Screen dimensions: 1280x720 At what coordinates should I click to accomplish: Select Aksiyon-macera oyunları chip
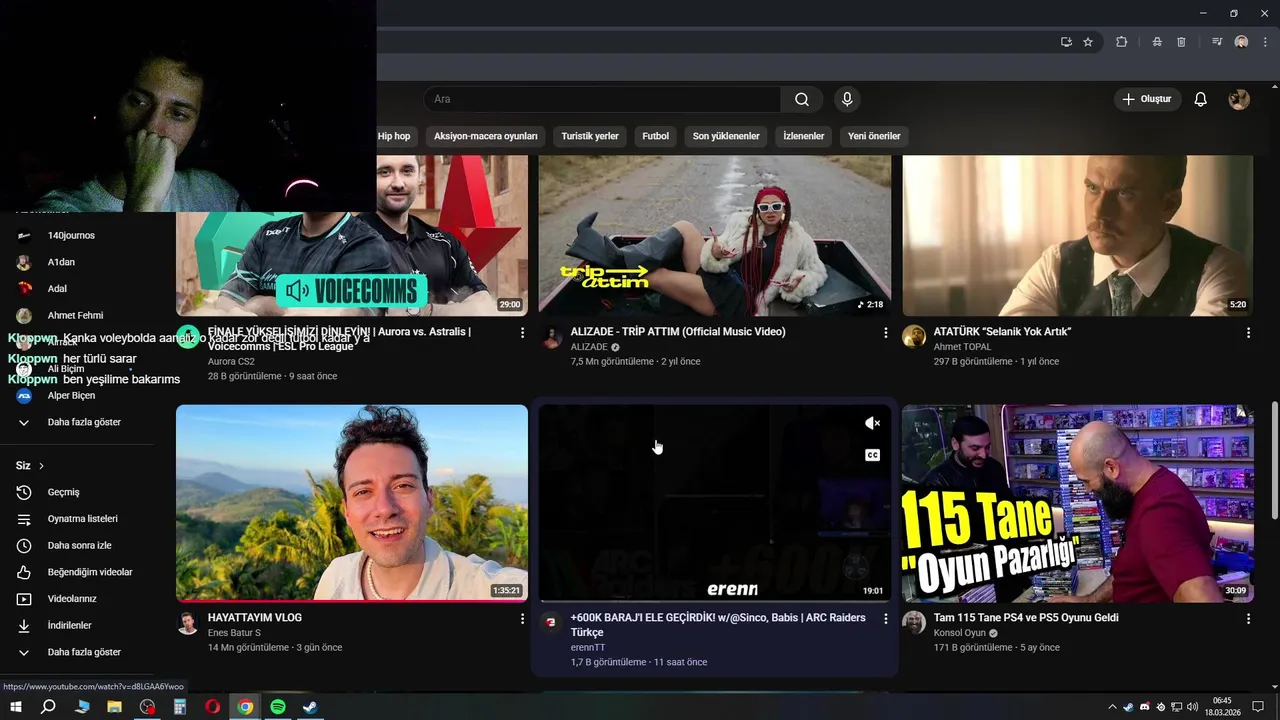point(486,136)
